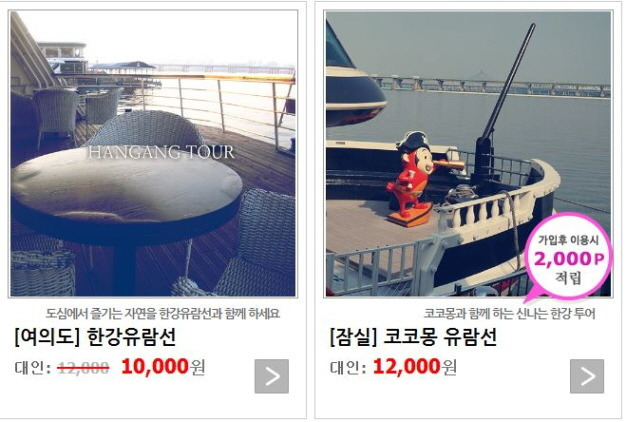Click the struck-through 12,000 original price
This screenshot has height=422, width=626.
click(83, 367)
